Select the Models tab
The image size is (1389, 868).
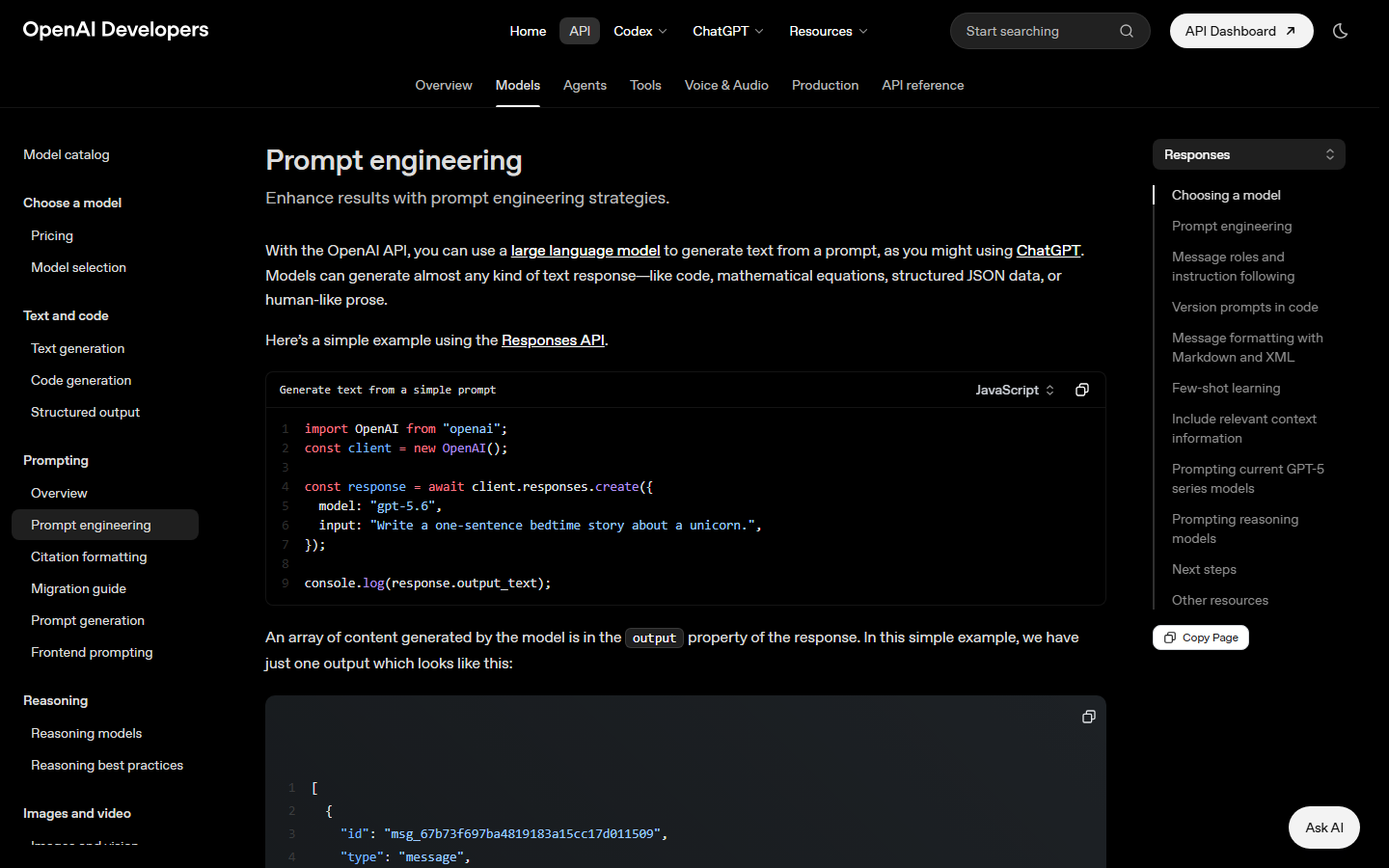tap(518, 85)
